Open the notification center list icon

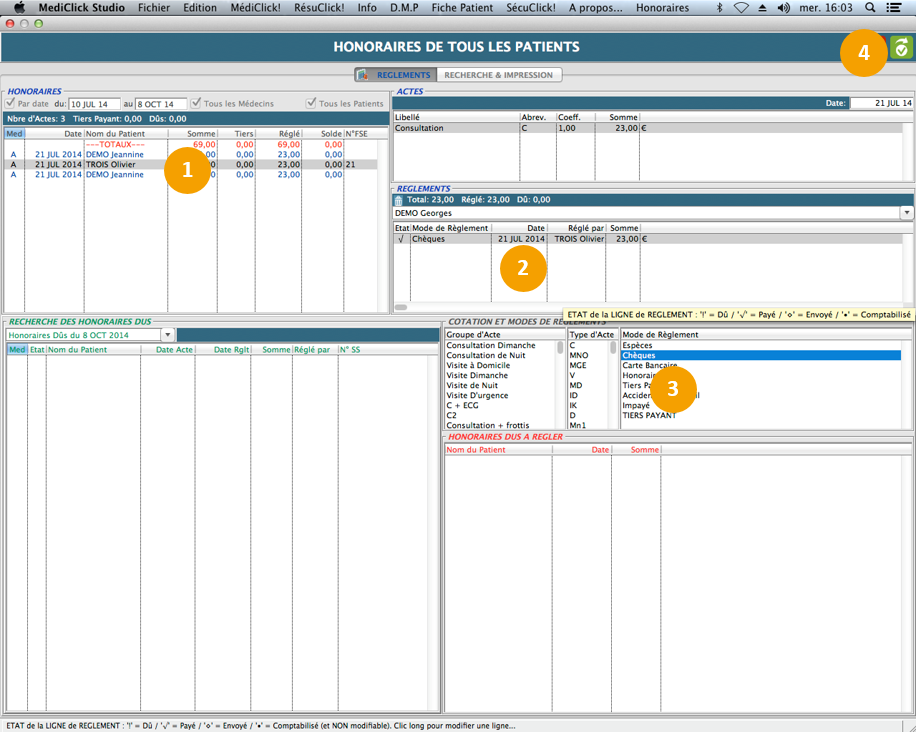[894, 8]
